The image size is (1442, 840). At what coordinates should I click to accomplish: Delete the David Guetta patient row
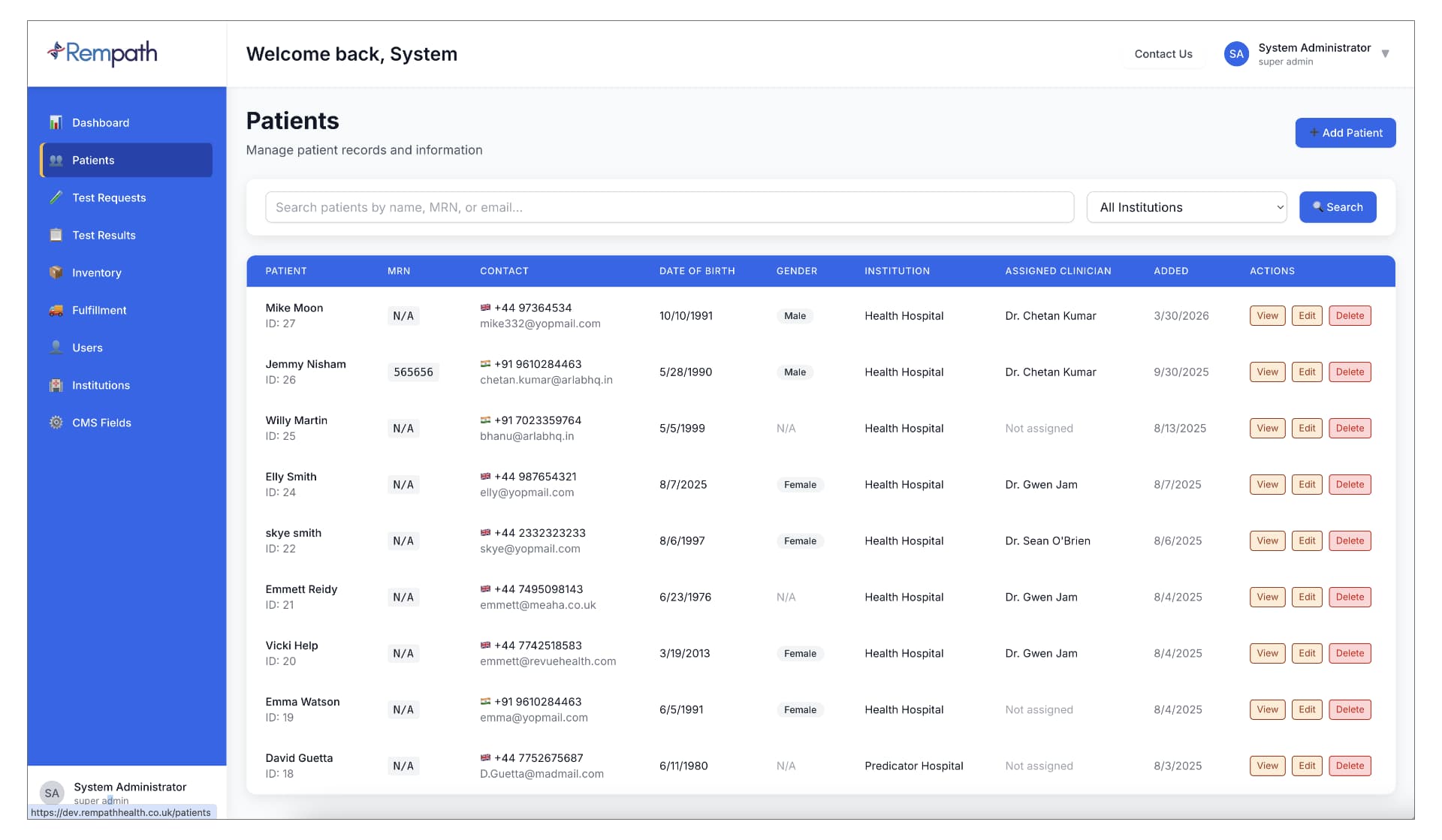click(1350, 766)
